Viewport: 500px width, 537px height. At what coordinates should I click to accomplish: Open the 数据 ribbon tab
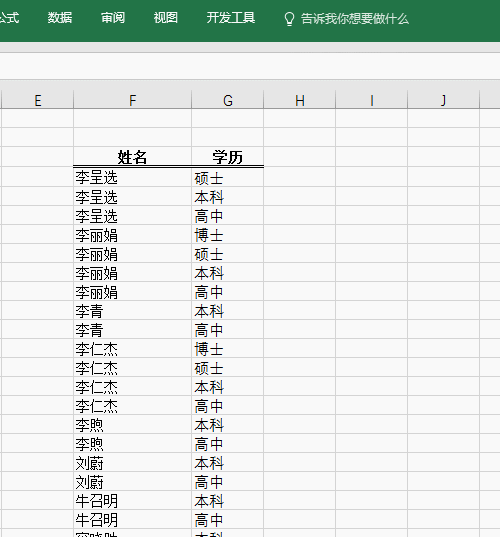[60, 18]
